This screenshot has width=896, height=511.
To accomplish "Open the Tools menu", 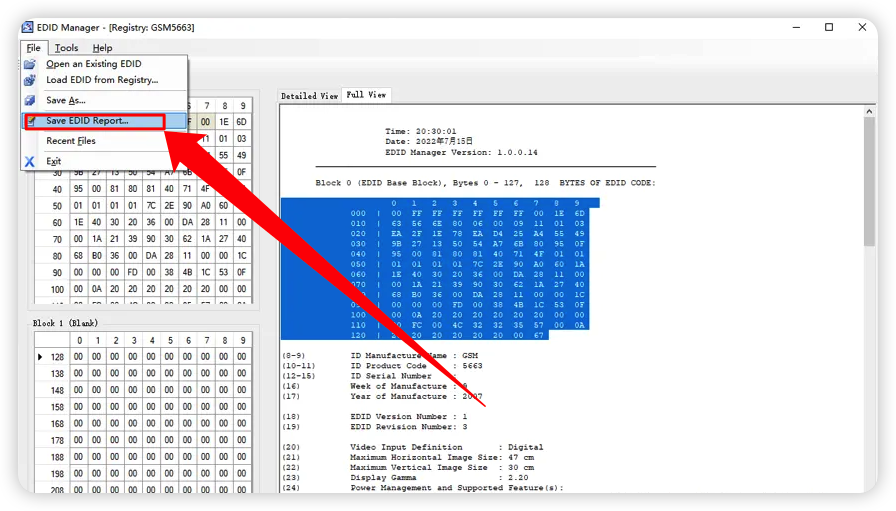I will [x=66, y=48].
